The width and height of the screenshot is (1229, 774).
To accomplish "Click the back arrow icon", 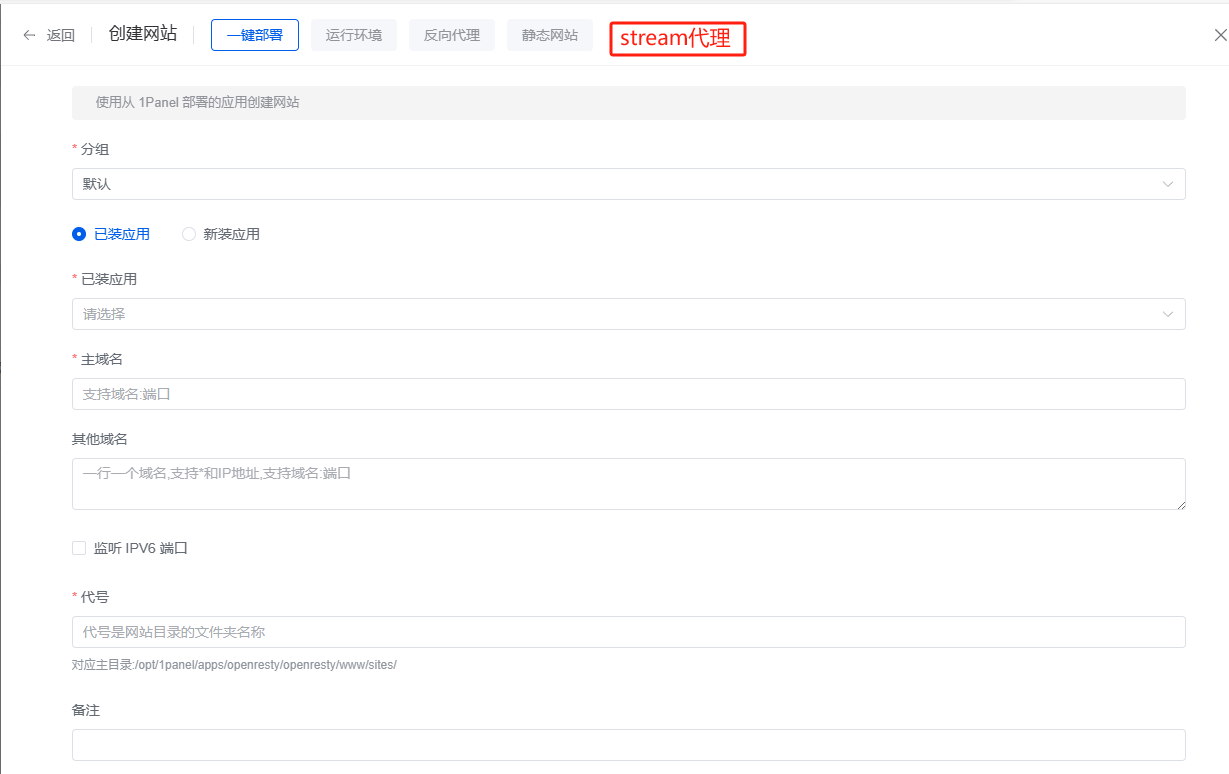I will [29, 35].
